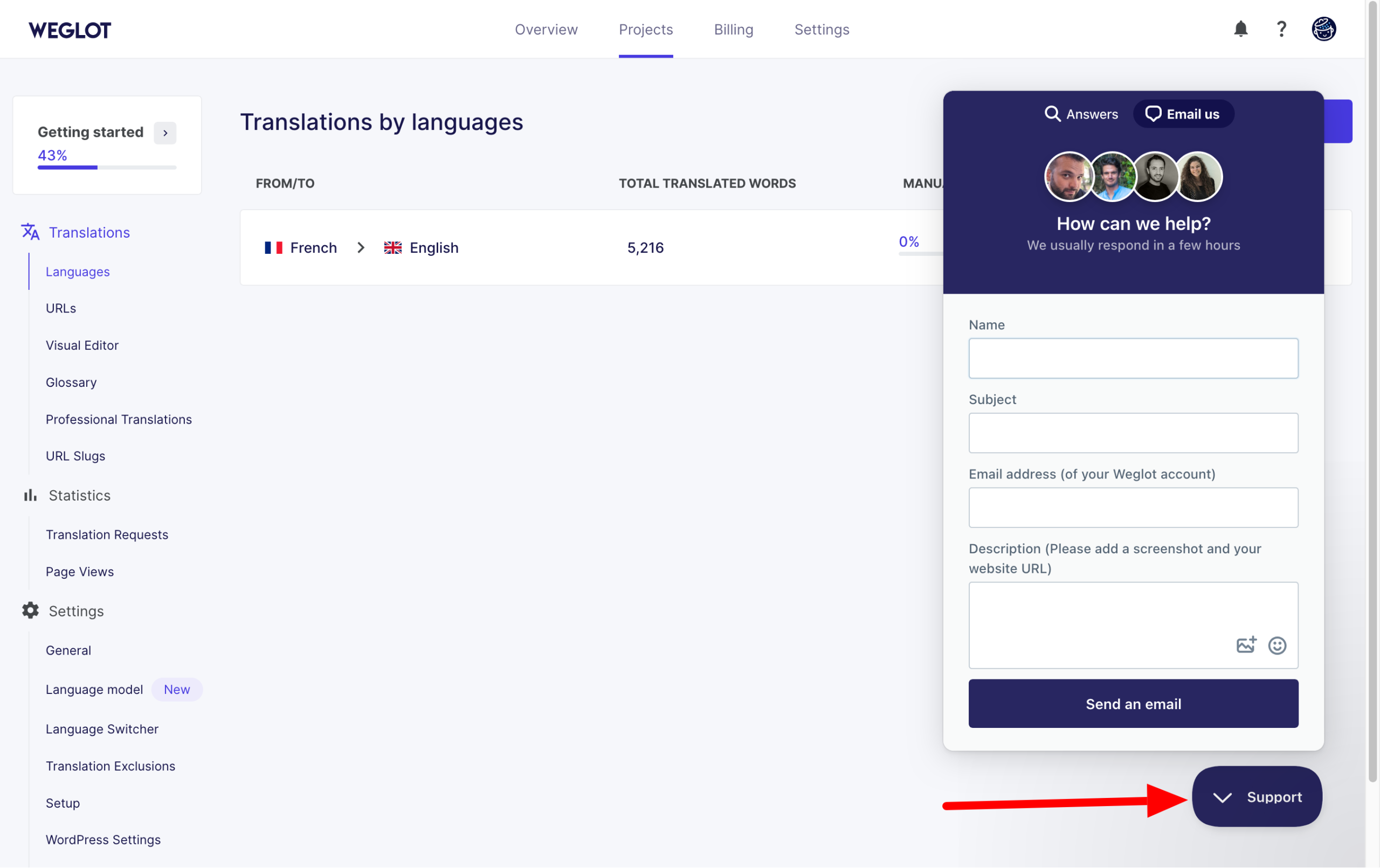The height and width of the screenshot is (868, 1380).
Task: Click the chevron between French and English
Action: [x=361, y=247]
